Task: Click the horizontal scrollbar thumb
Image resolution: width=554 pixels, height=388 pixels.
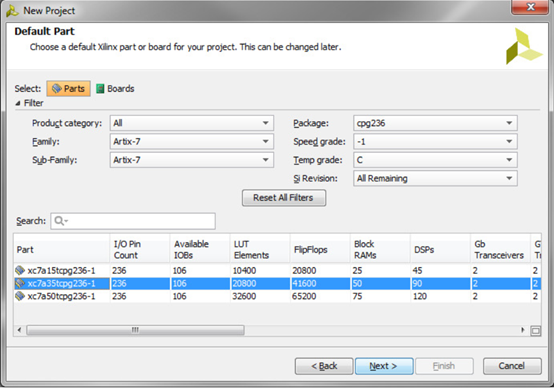Action: tap(135, 330)
